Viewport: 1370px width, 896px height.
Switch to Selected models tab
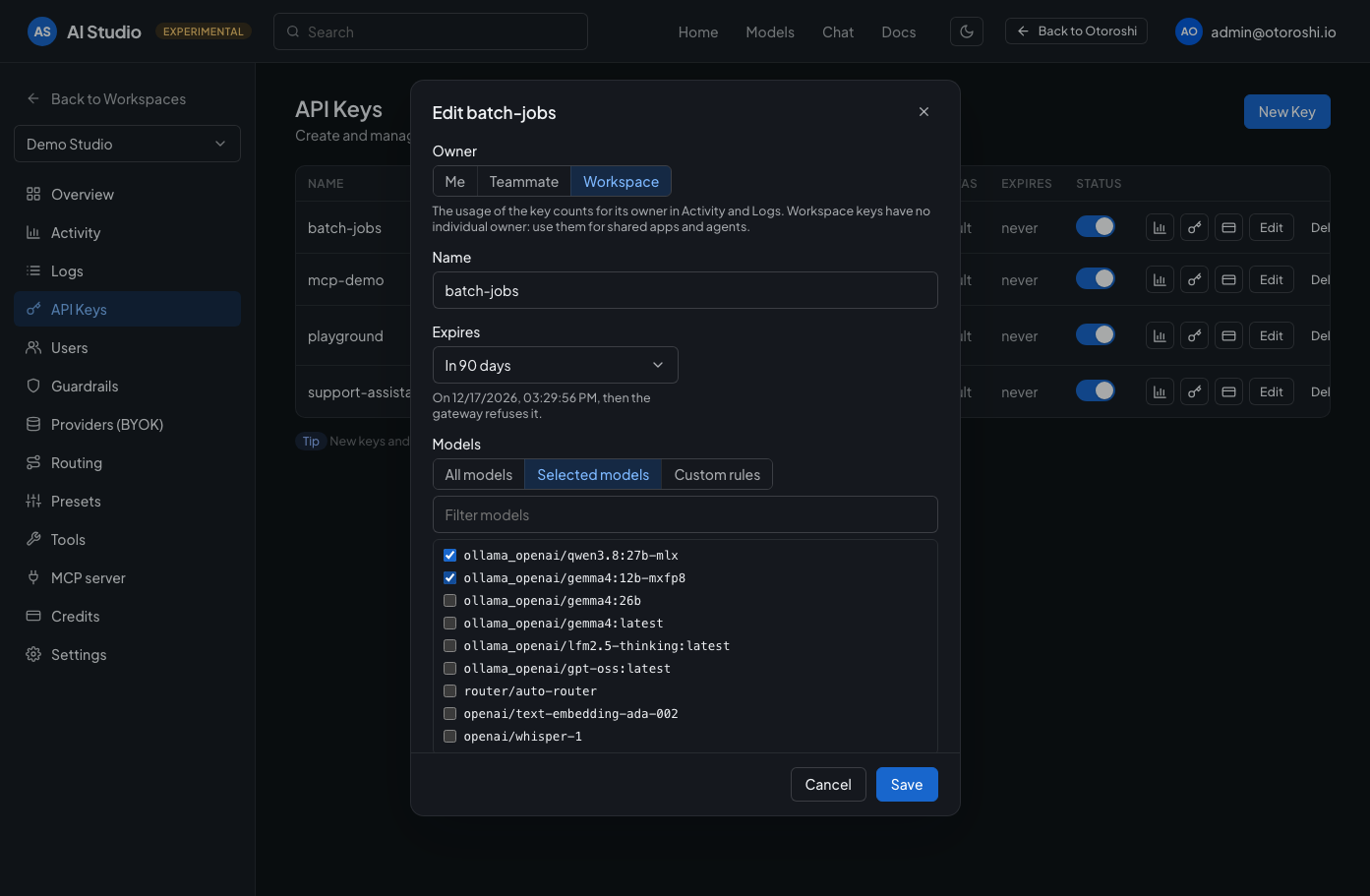click(593, 474)
